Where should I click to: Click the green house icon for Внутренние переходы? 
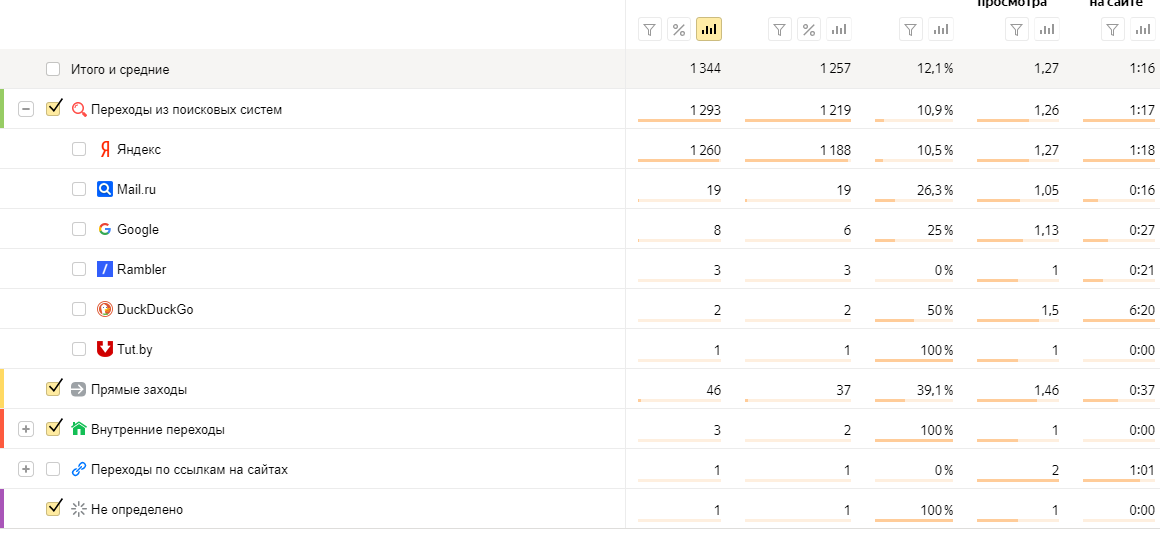(x=79, y=429)
